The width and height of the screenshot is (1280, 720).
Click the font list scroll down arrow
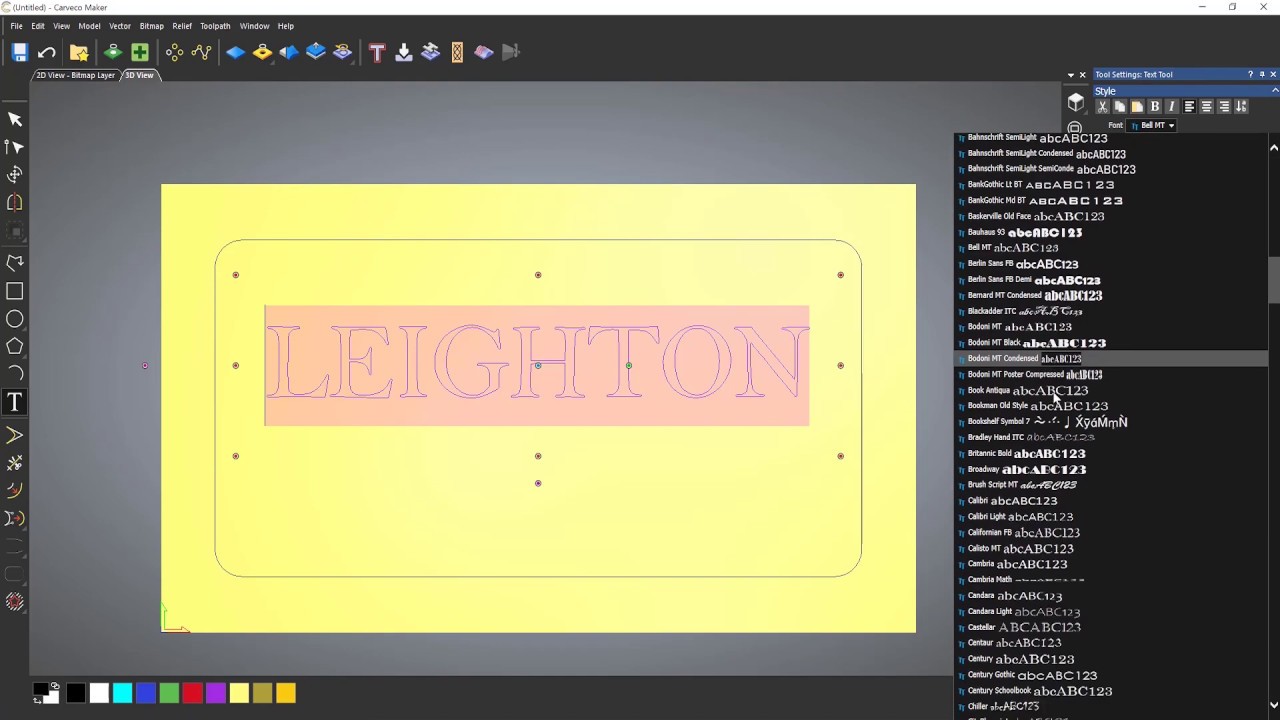pyautogui.click(x=1274, y=705)
